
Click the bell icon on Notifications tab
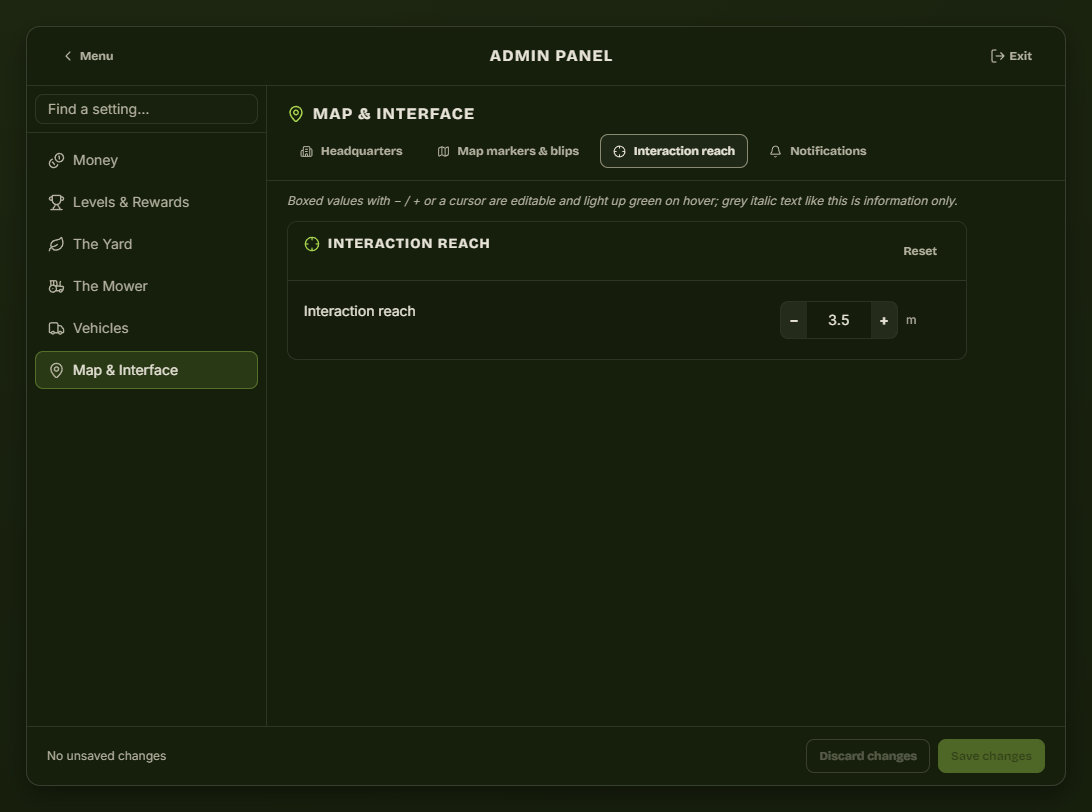point(775,151)
